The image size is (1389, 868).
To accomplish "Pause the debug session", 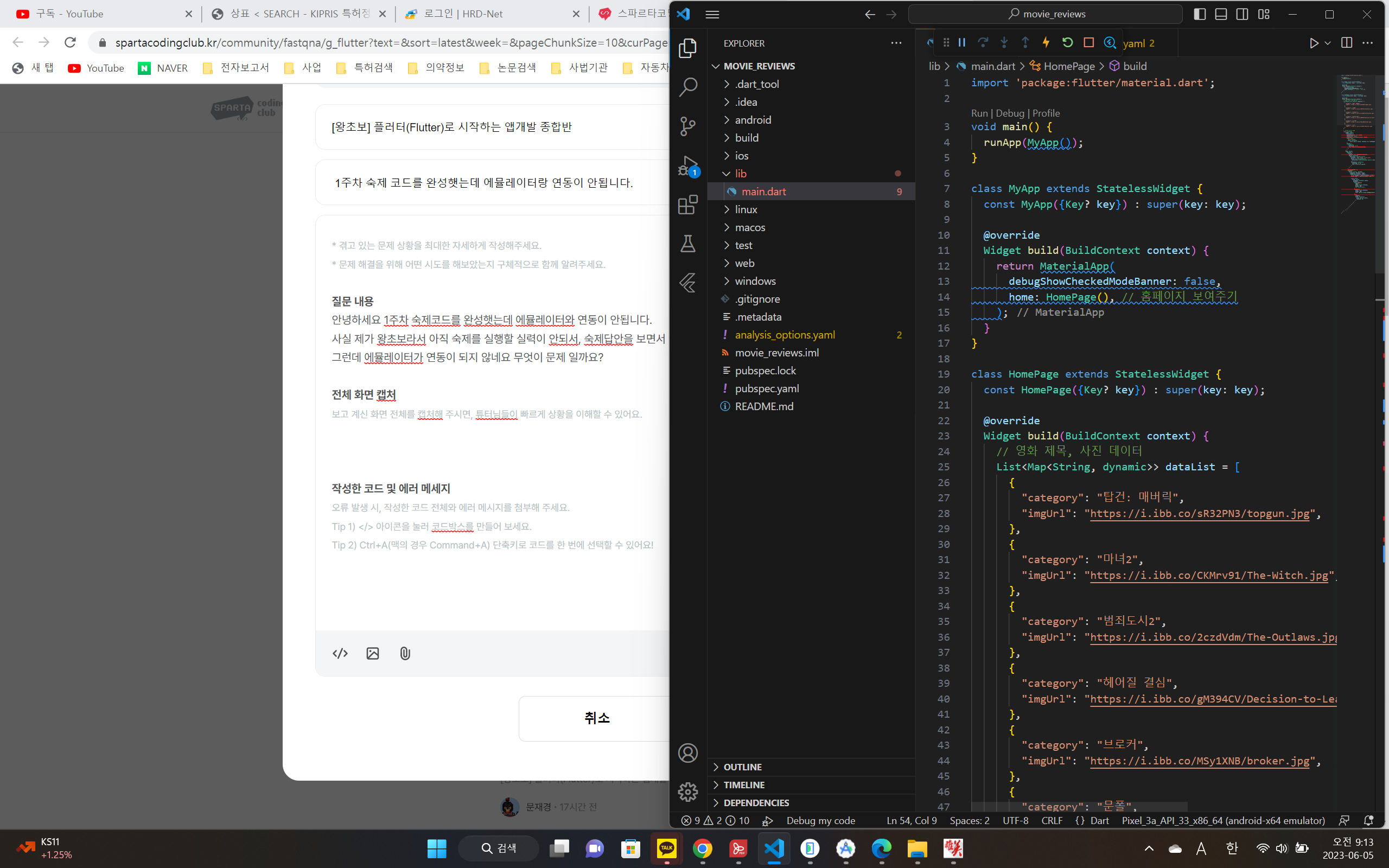I will pos(962,42).
